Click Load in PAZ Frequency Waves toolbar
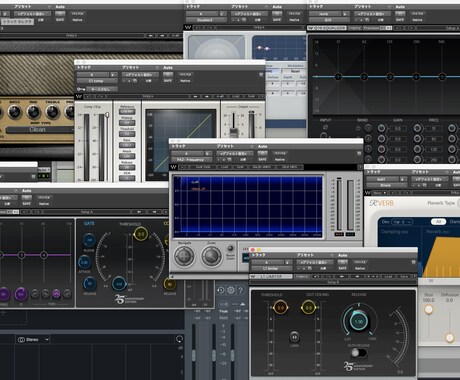The height and width of the screenshot is (380, 460). (x=225, y=167)
